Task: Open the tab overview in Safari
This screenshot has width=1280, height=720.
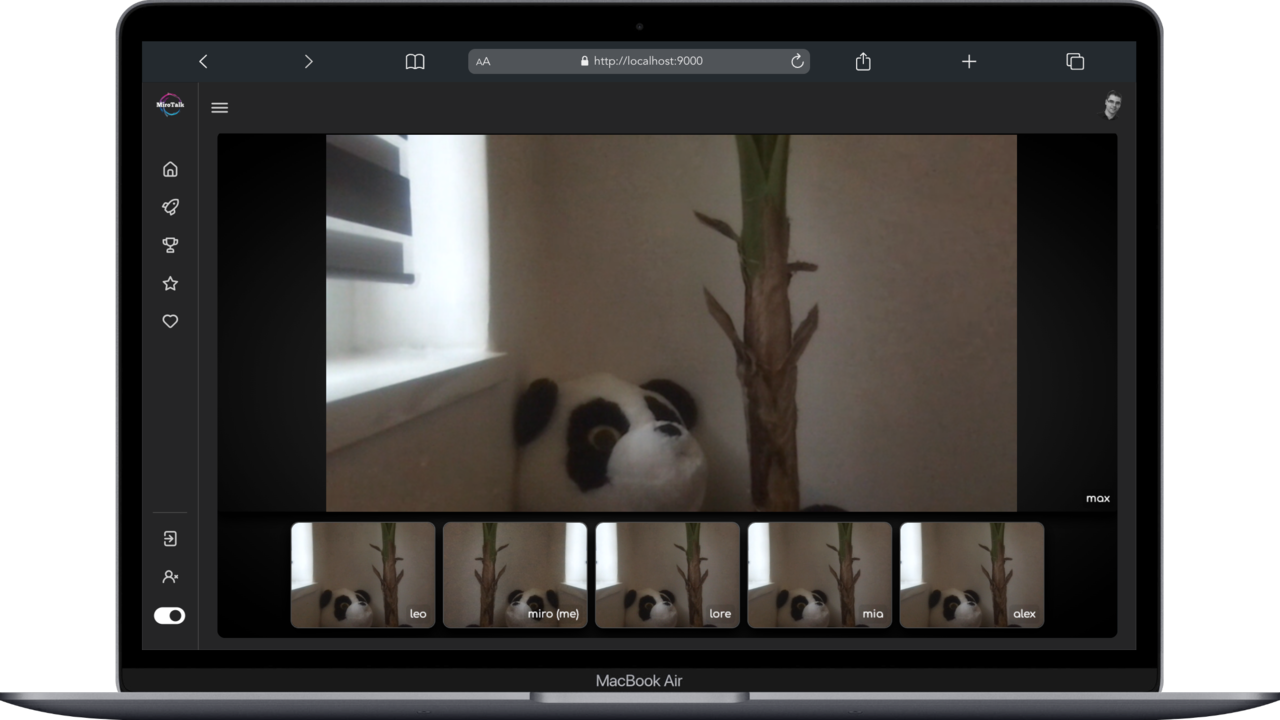Action: pos(1075,61)
